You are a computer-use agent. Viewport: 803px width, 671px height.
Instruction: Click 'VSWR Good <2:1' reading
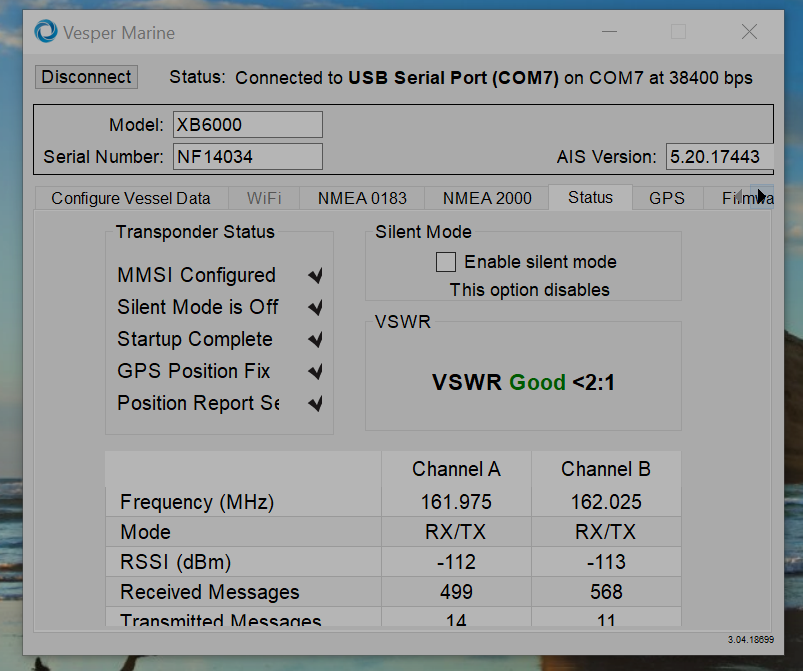[x=523, y=382]
